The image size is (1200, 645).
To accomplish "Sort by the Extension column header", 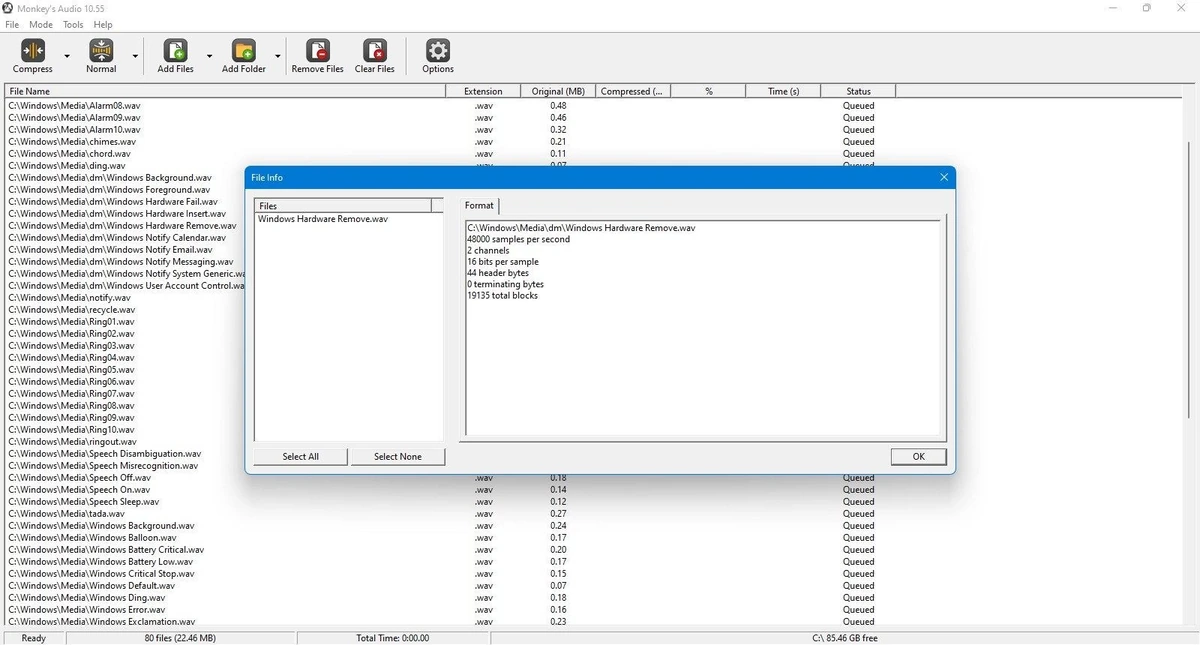I will coord(483,91).
